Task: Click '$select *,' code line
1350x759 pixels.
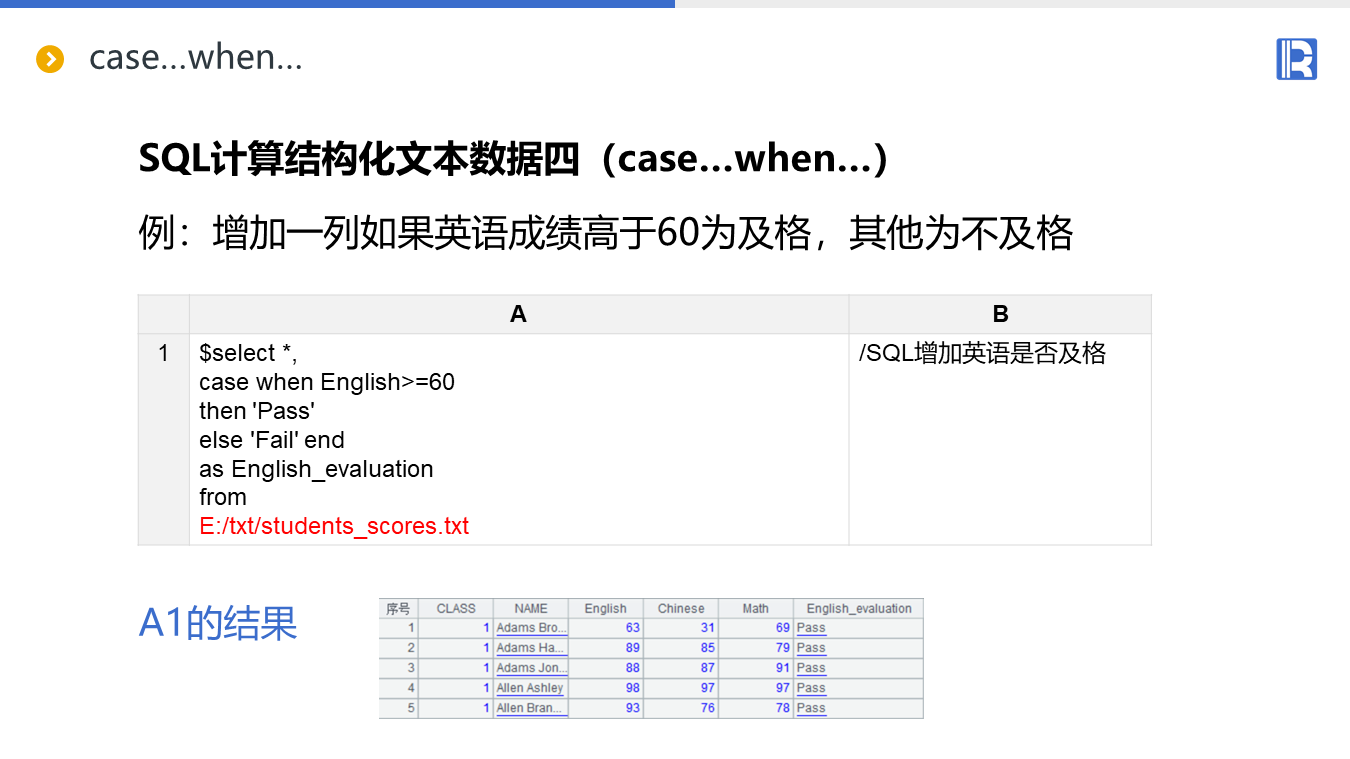Action: pyautogui.click(x=249, y=353)
